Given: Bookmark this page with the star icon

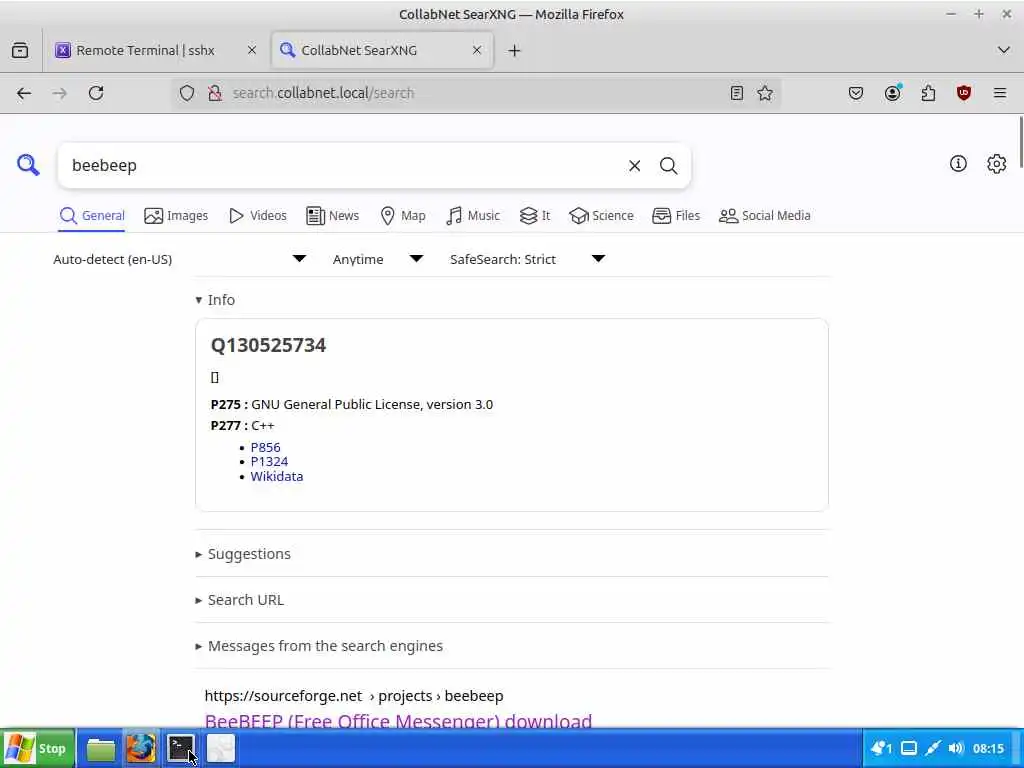Looking at the screenshot, I should [x=765, y=93].
